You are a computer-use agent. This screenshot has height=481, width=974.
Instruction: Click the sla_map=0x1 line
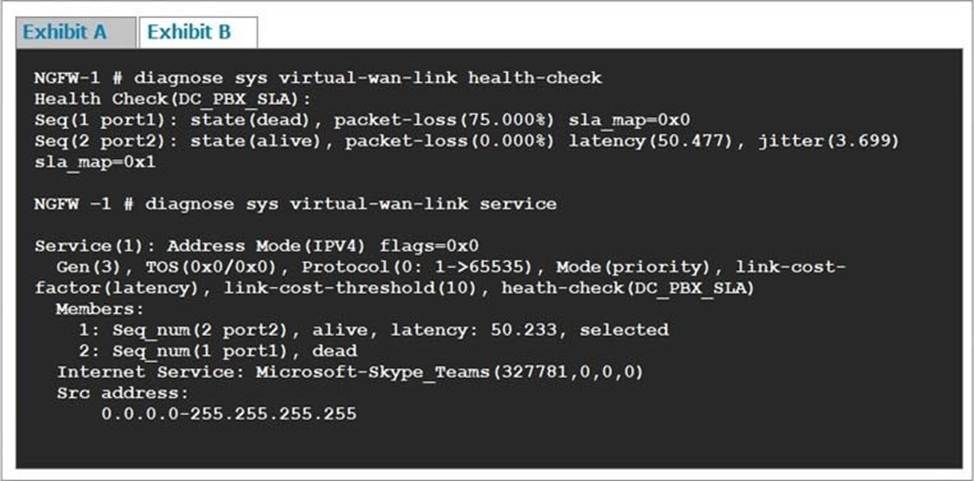click(95, 161)
